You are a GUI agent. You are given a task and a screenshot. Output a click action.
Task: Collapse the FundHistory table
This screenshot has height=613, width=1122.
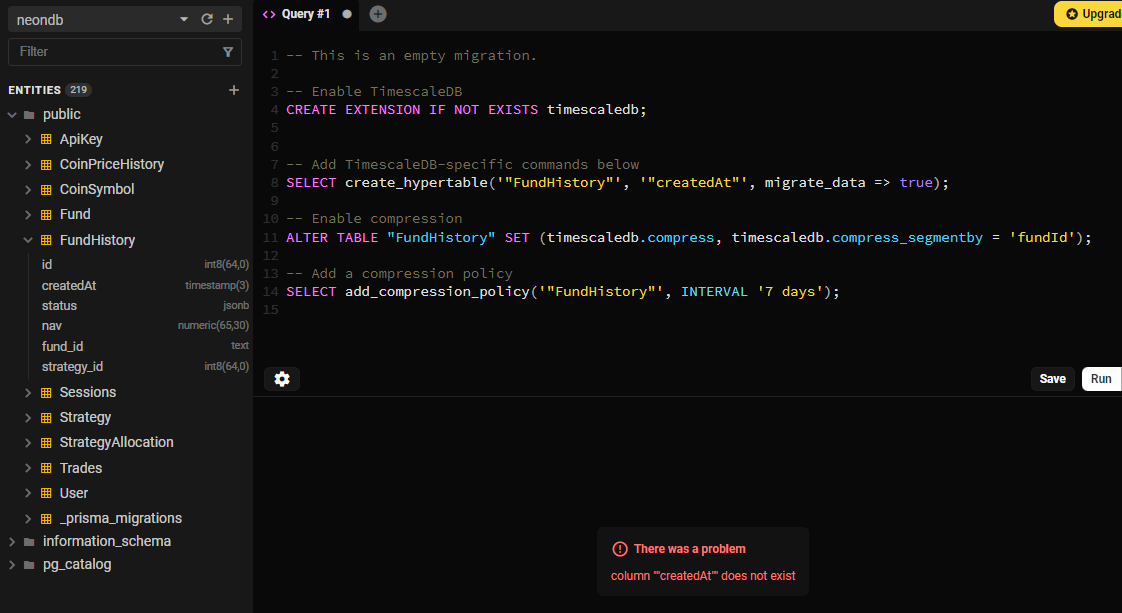click(x=28, y=240)
